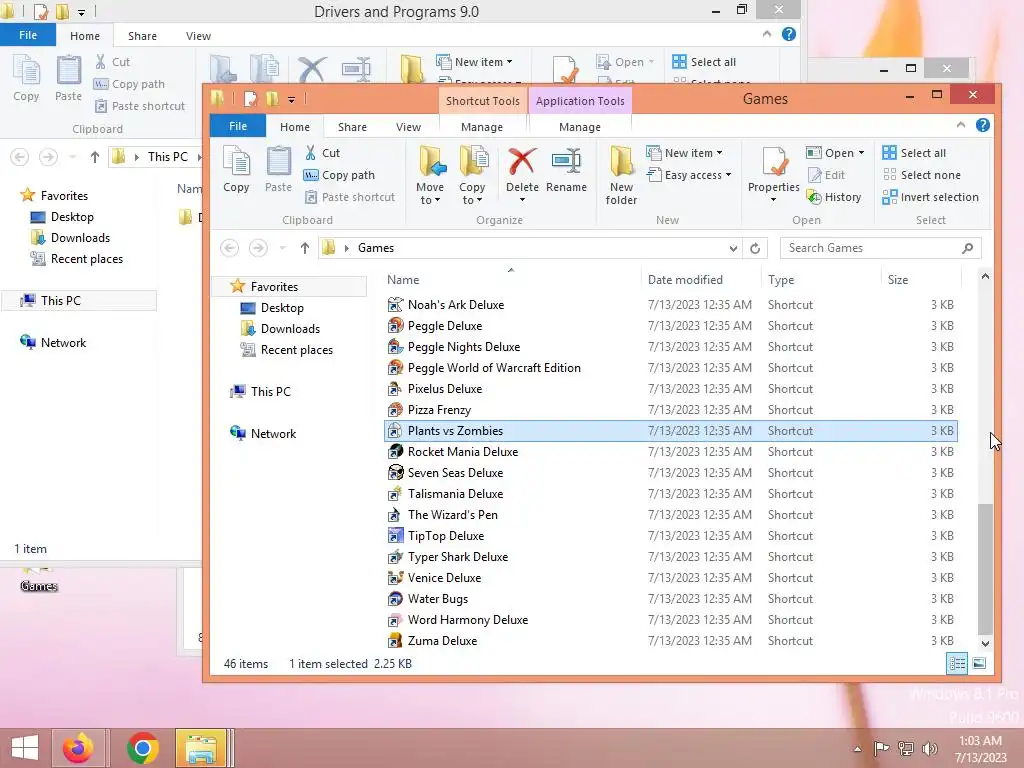Sort by the Date modified column
Screen dimensions: 1024x768
tap(685, 280)
